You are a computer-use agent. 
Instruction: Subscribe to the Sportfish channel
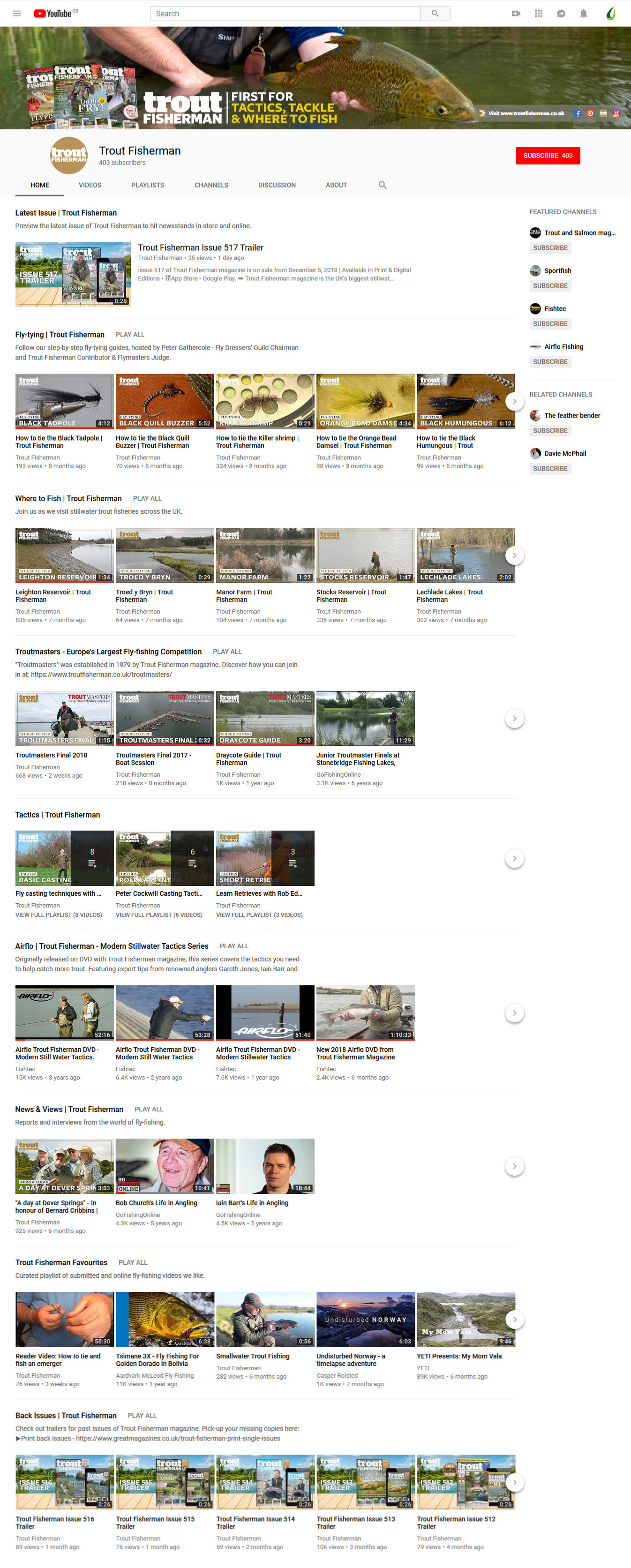[x=550, y=285]
